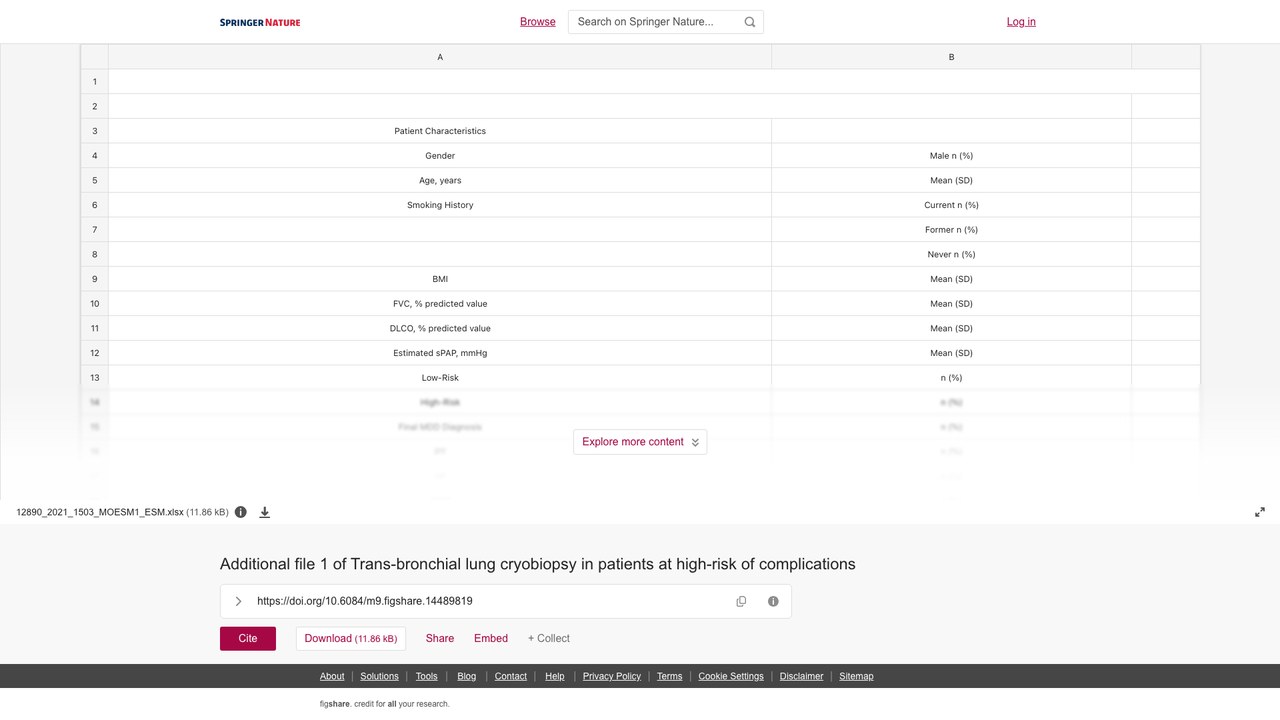Open Cookie Settings in footer

(x=731, y=676)
